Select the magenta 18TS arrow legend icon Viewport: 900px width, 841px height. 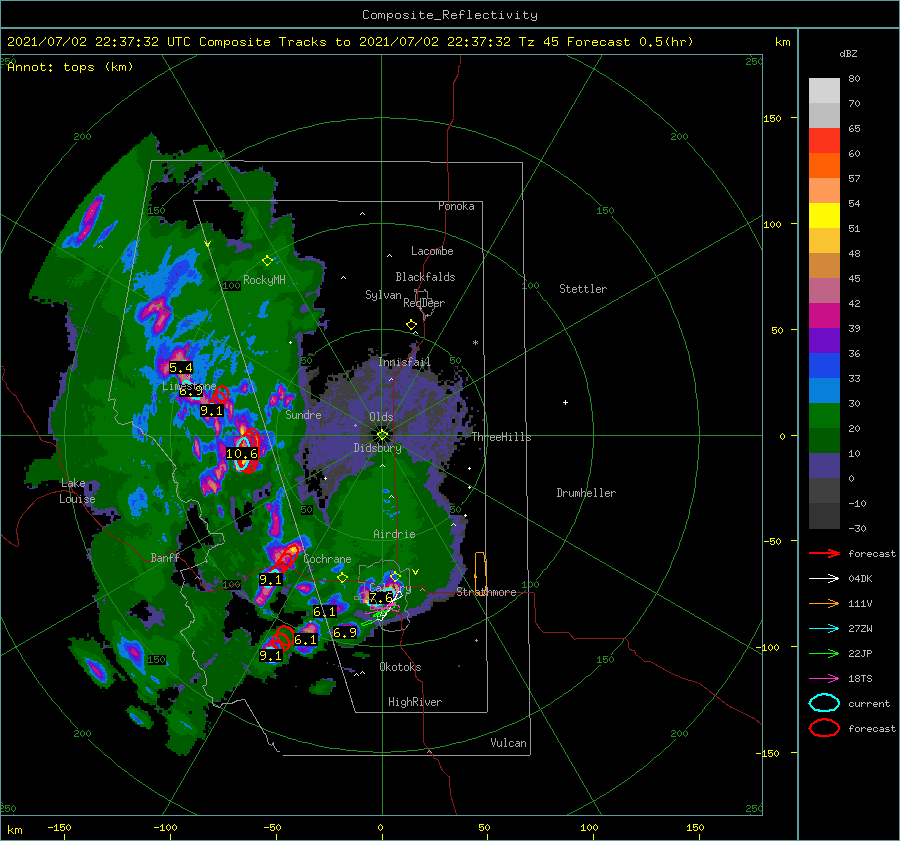[824, 679]
